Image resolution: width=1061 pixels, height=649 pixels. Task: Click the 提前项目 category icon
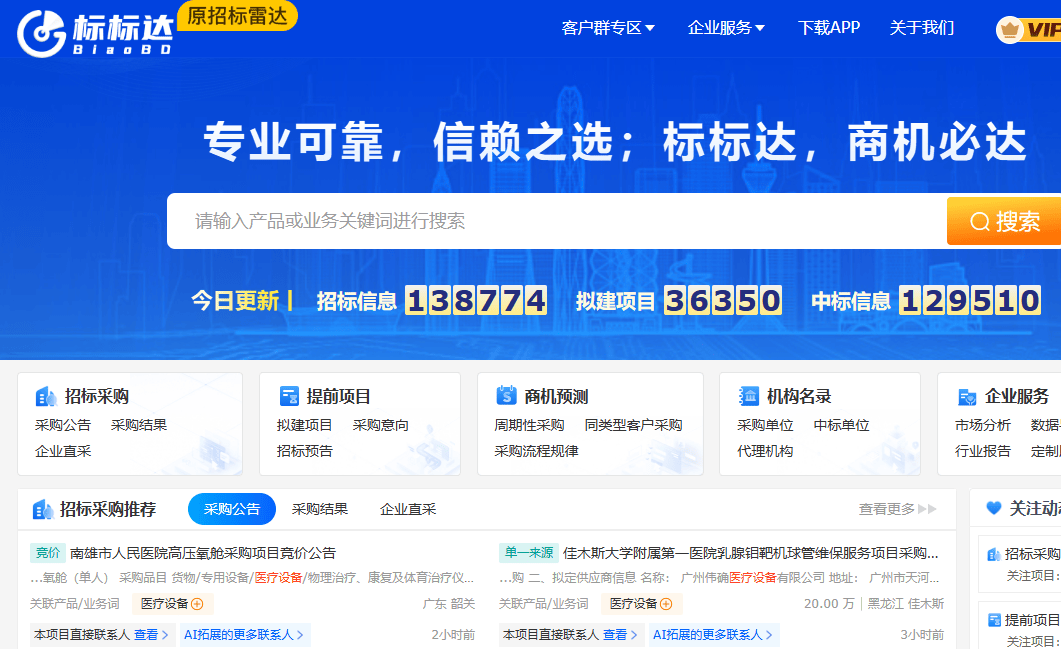tap(289, 397)
